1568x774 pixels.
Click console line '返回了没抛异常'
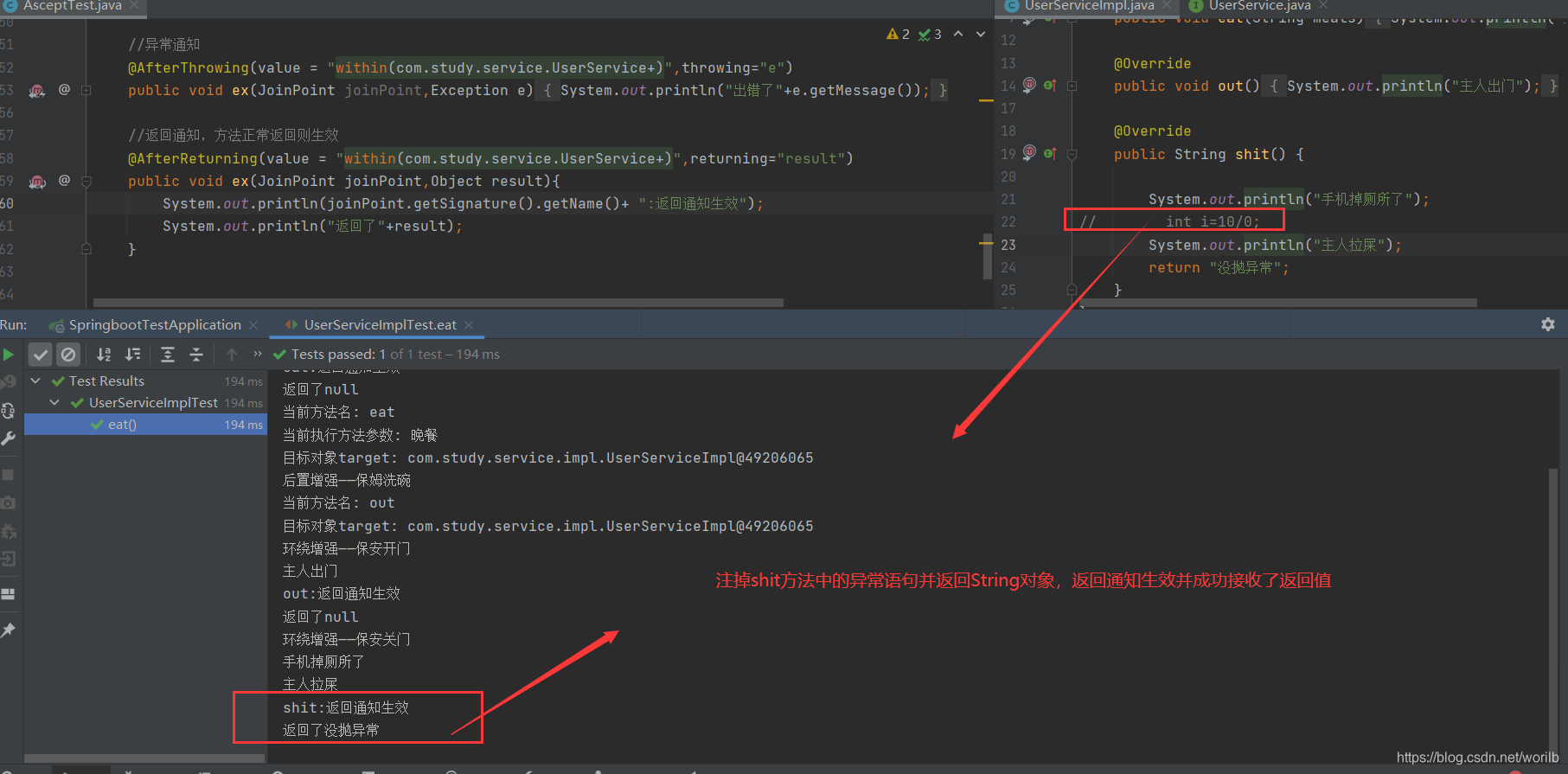[331, 730]
